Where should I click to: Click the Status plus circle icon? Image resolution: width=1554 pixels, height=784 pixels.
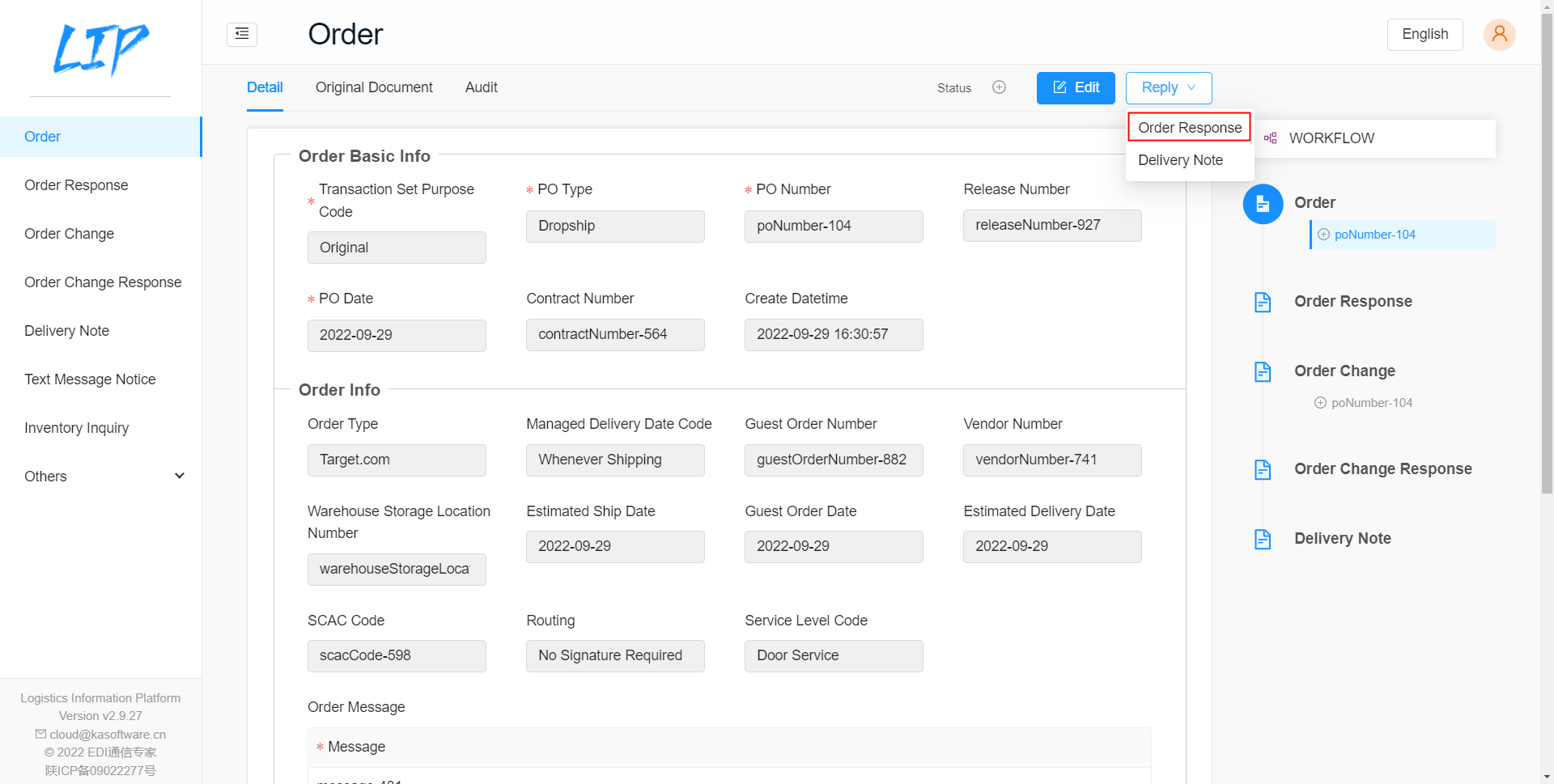(999, 87)
